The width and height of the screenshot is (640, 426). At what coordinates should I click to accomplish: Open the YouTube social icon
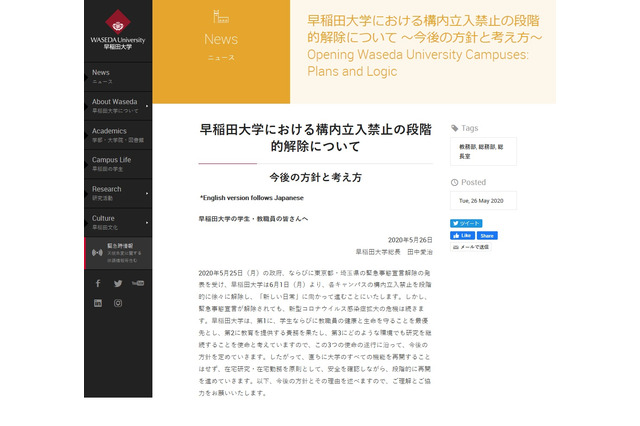tap(138, 283)
